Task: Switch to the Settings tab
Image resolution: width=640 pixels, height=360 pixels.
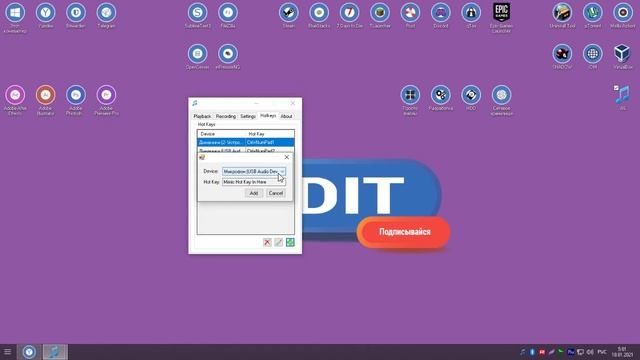Action: click(248, 116)
